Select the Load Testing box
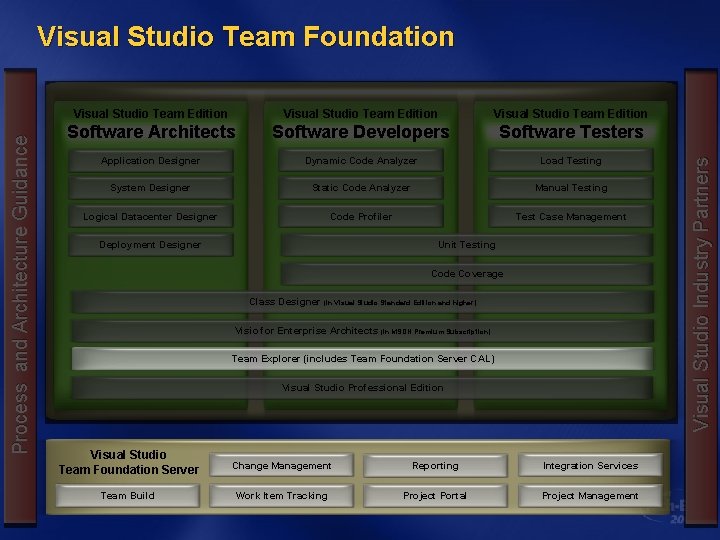This screenshot has height=540, width=720. coord(571,161)
